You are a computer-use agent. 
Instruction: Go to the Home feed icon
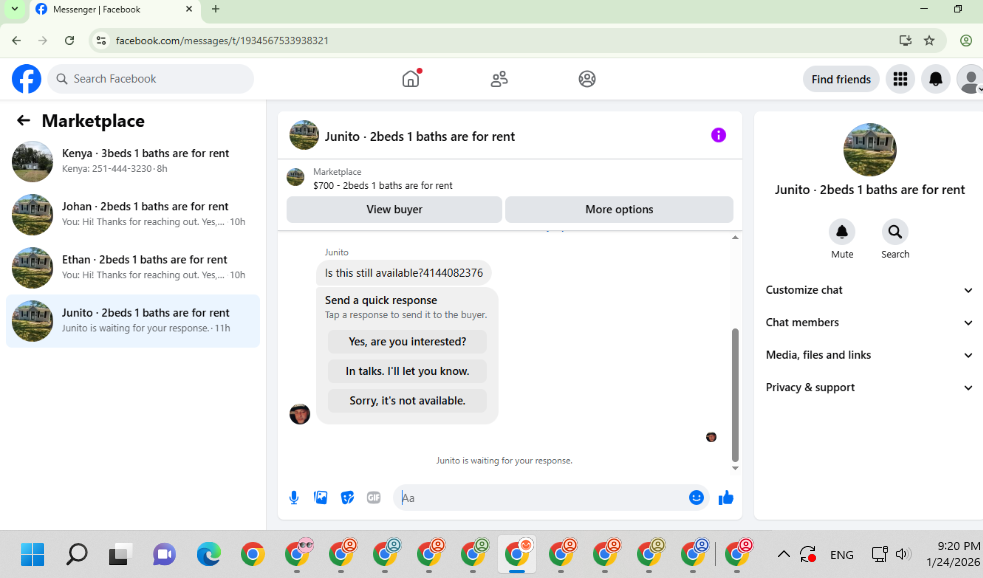411,79
